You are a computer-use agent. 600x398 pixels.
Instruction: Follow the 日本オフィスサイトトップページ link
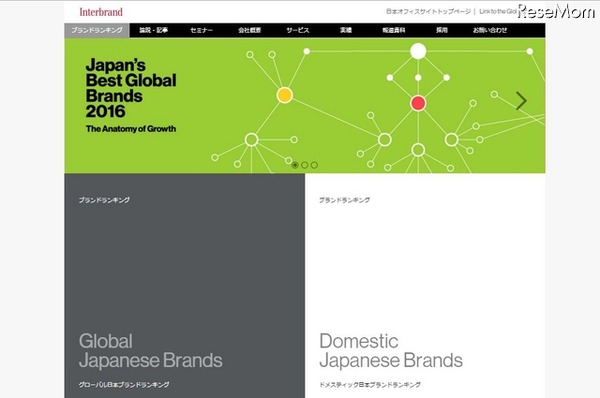pos(428,11)
